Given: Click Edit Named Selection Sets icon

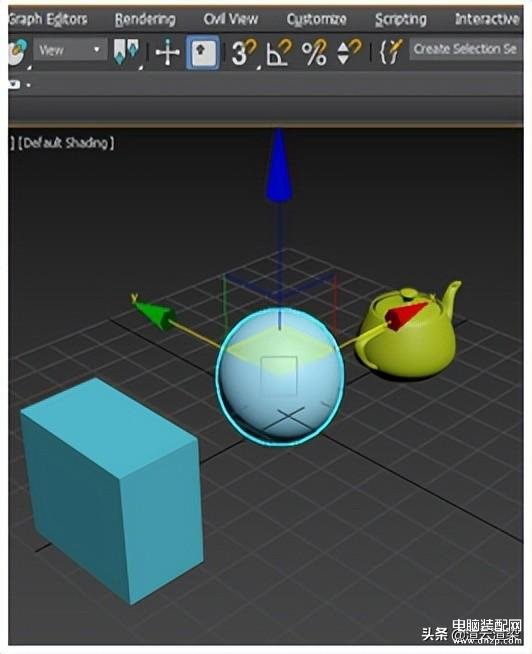Looking at the screenshot, I should tap(391, 52).
